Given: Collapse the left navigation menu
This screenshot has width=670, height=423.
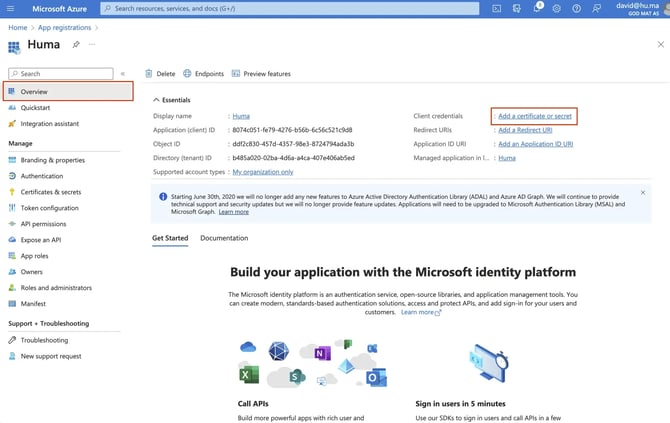Looking at the screenshot, I should click(123, 74).
